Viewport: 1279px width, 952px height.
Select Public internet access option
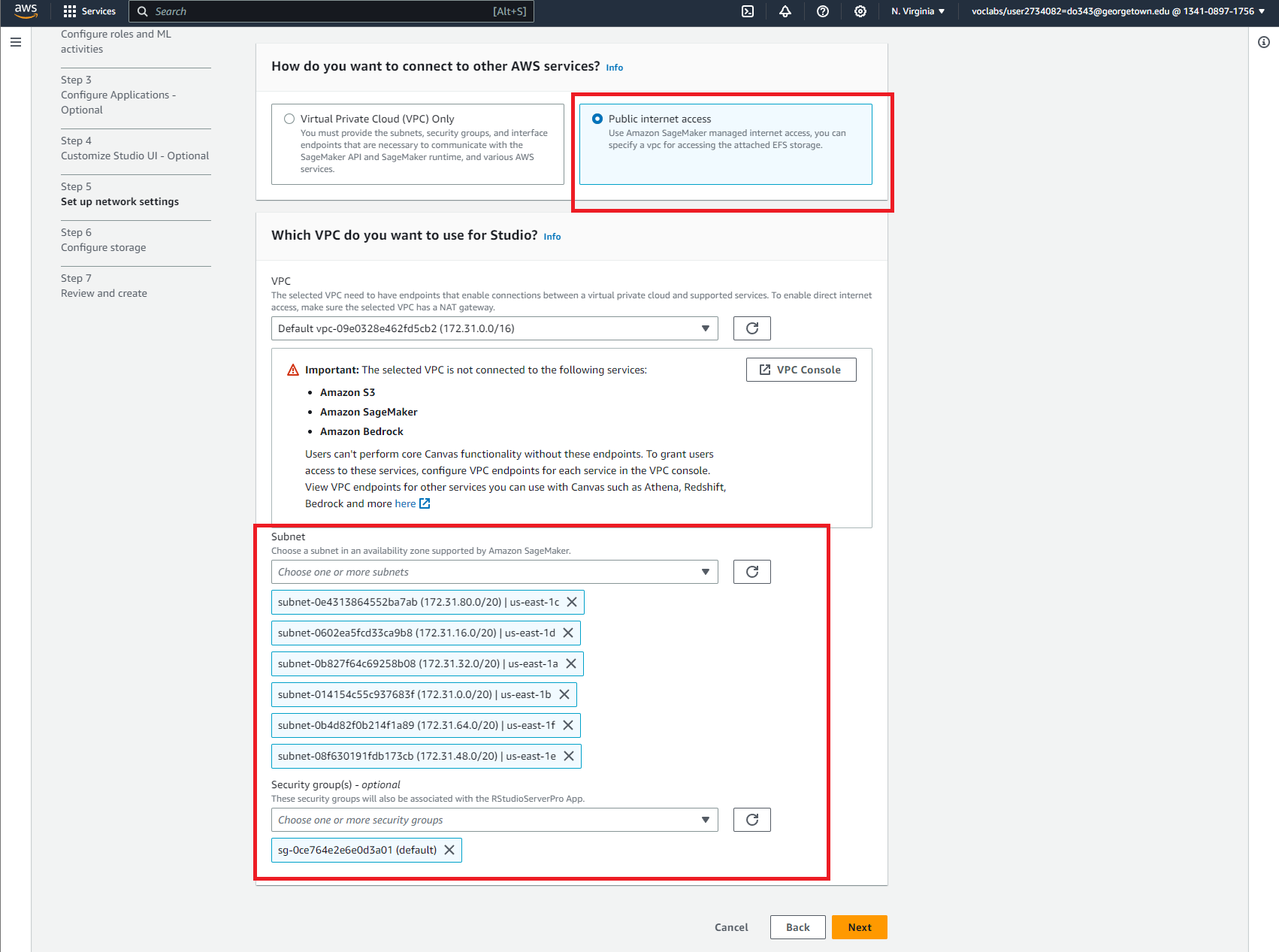pyautogui.click(x=597, y=119)
